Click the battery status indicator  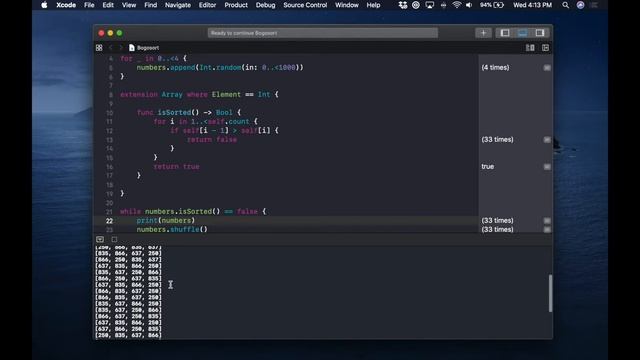[x=492, y=5]
